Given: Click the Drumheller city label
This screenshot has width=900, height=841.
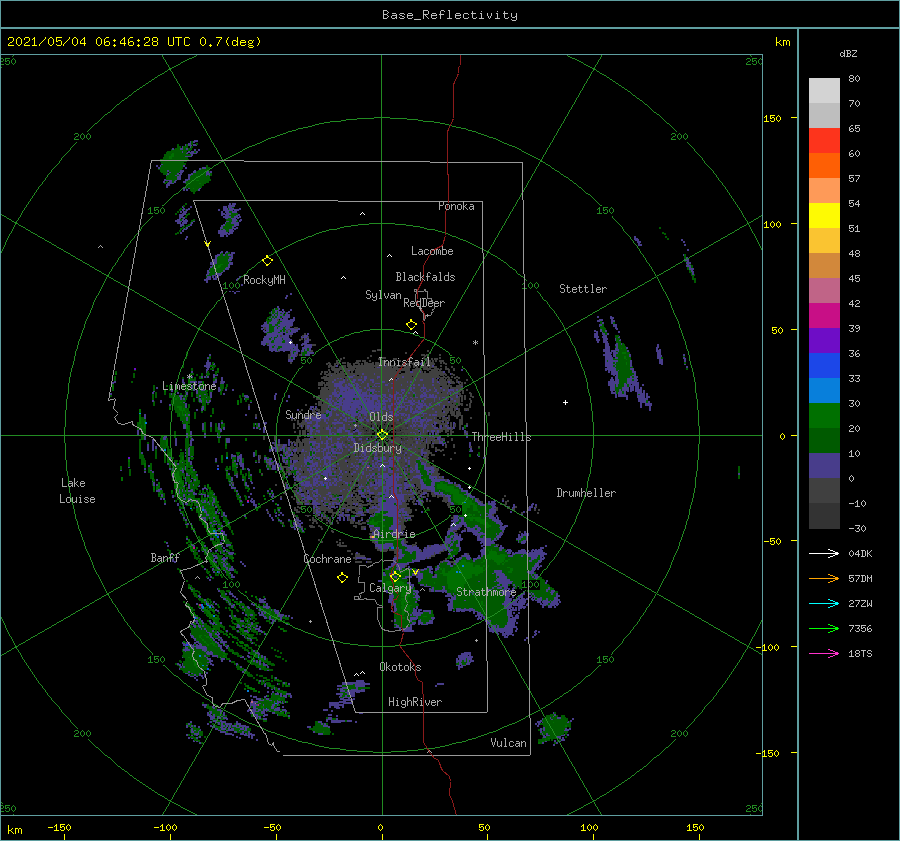Looking at the screenshot, I should pyautogui.click(x=586, y=493).
